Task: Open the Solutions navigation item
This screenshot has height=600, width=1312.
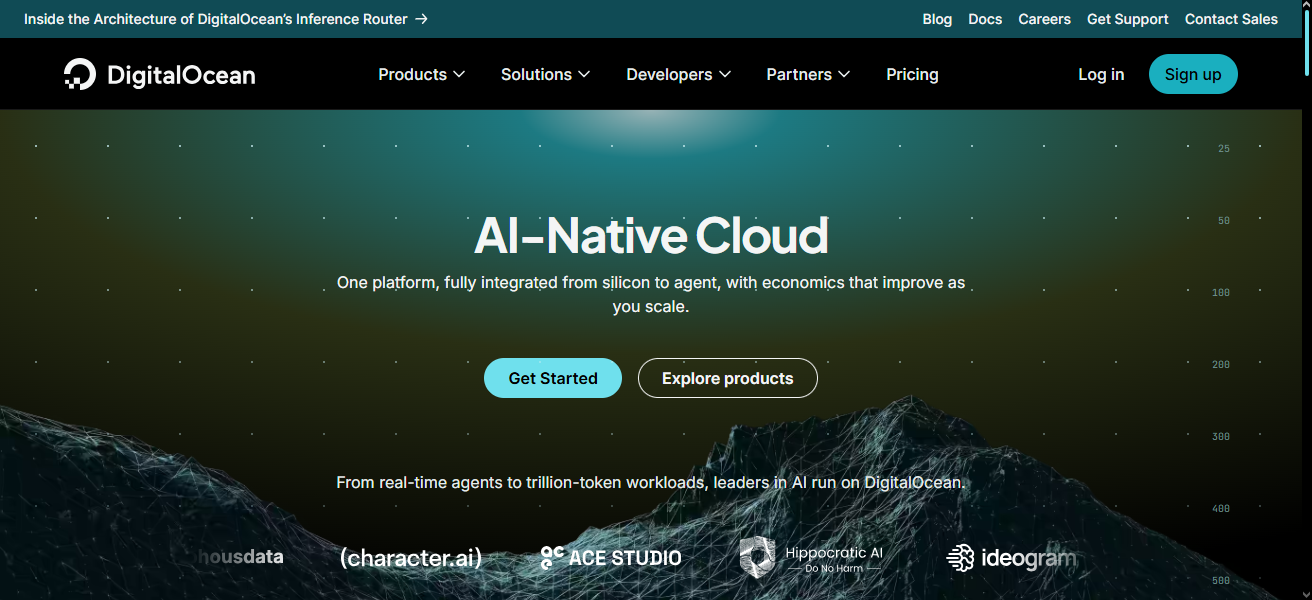Action: click(546, 74)
